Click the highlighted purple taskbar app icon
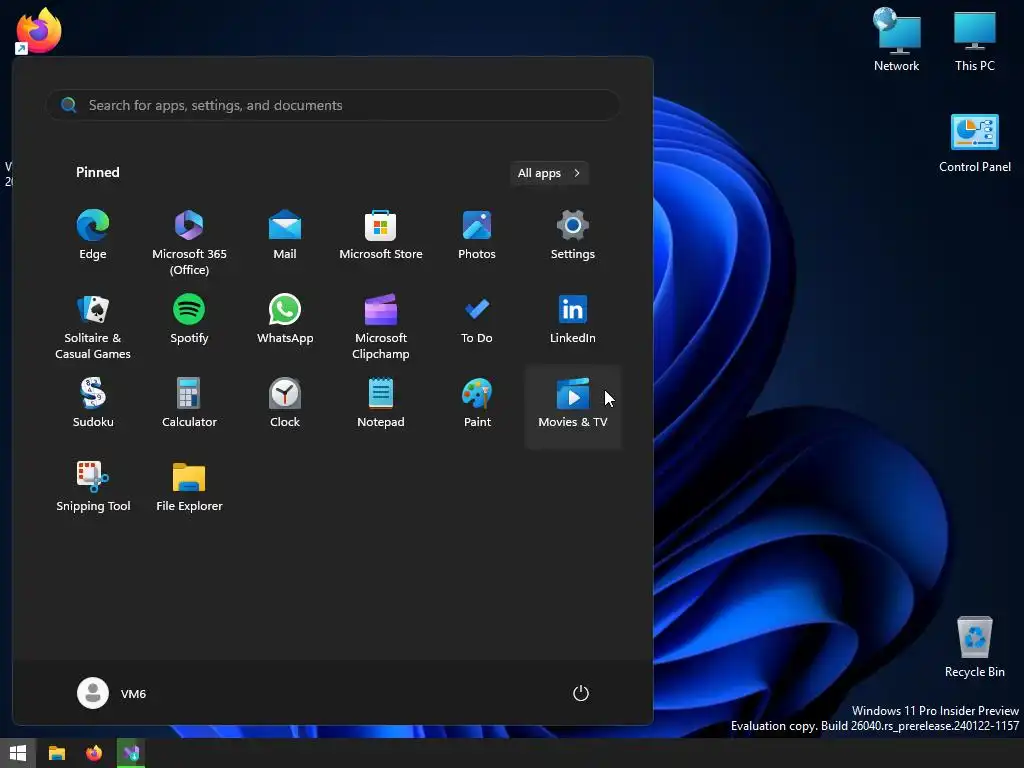Viewport: 1024px width, 768px height. (131, 753)
